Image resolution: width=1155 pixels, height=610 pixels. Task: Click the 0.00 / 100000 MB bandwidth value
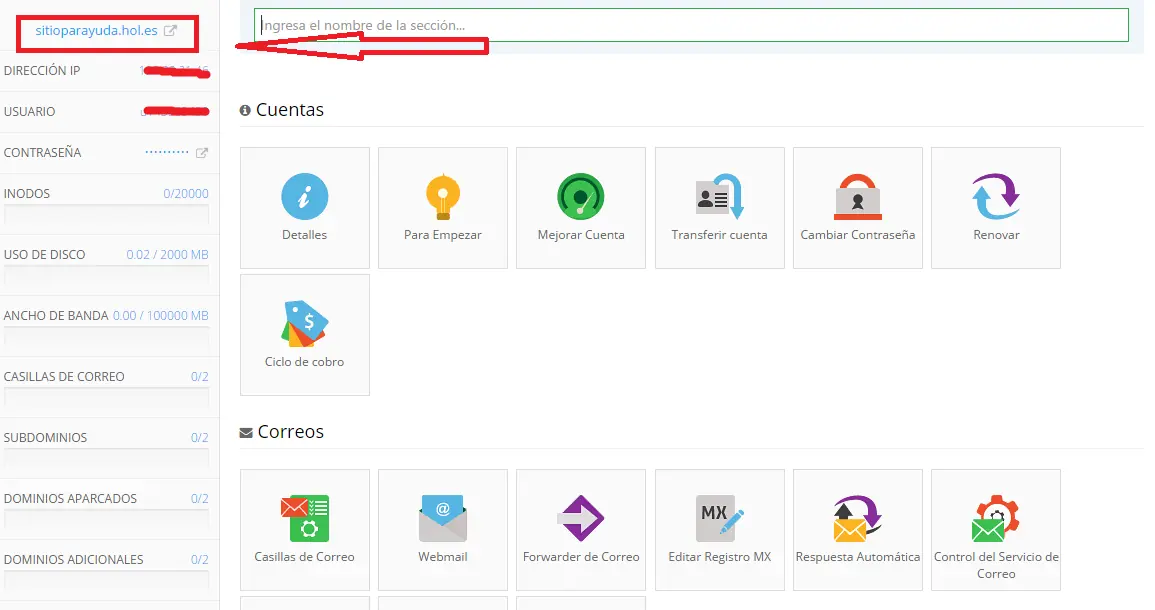tap(161, 316)
